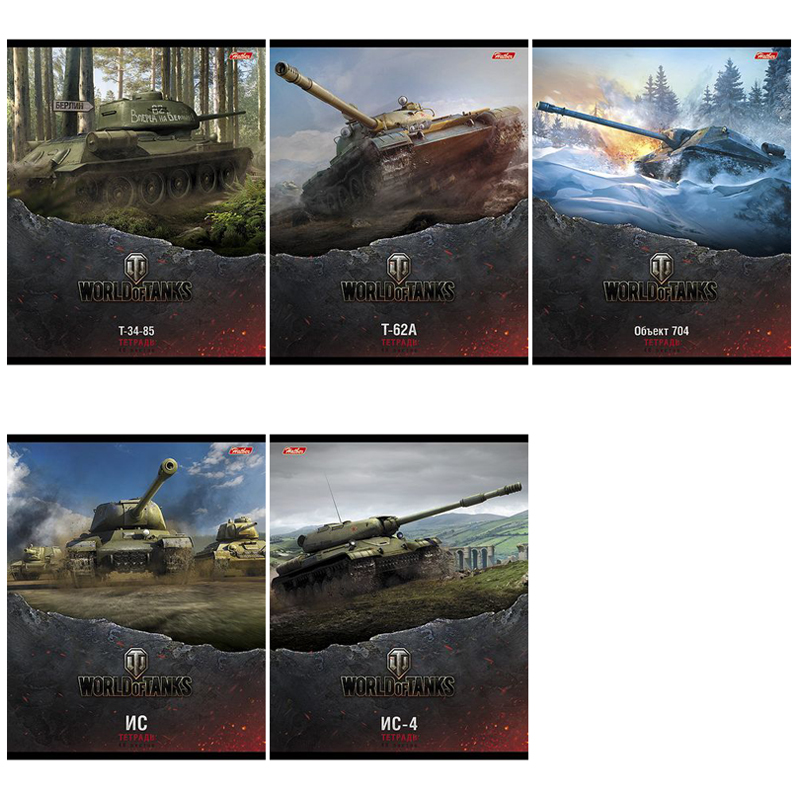Open the Объект 704 notebook cover thumbnail
Screen dimensions: 800x800
[661, 202]
